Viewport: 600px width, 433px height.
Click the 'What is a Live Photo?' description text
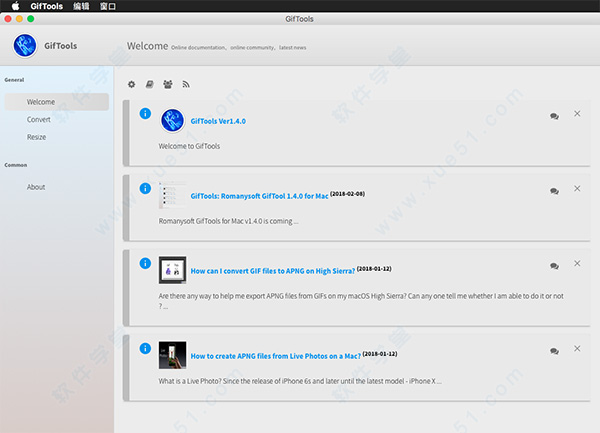point(300,381)
